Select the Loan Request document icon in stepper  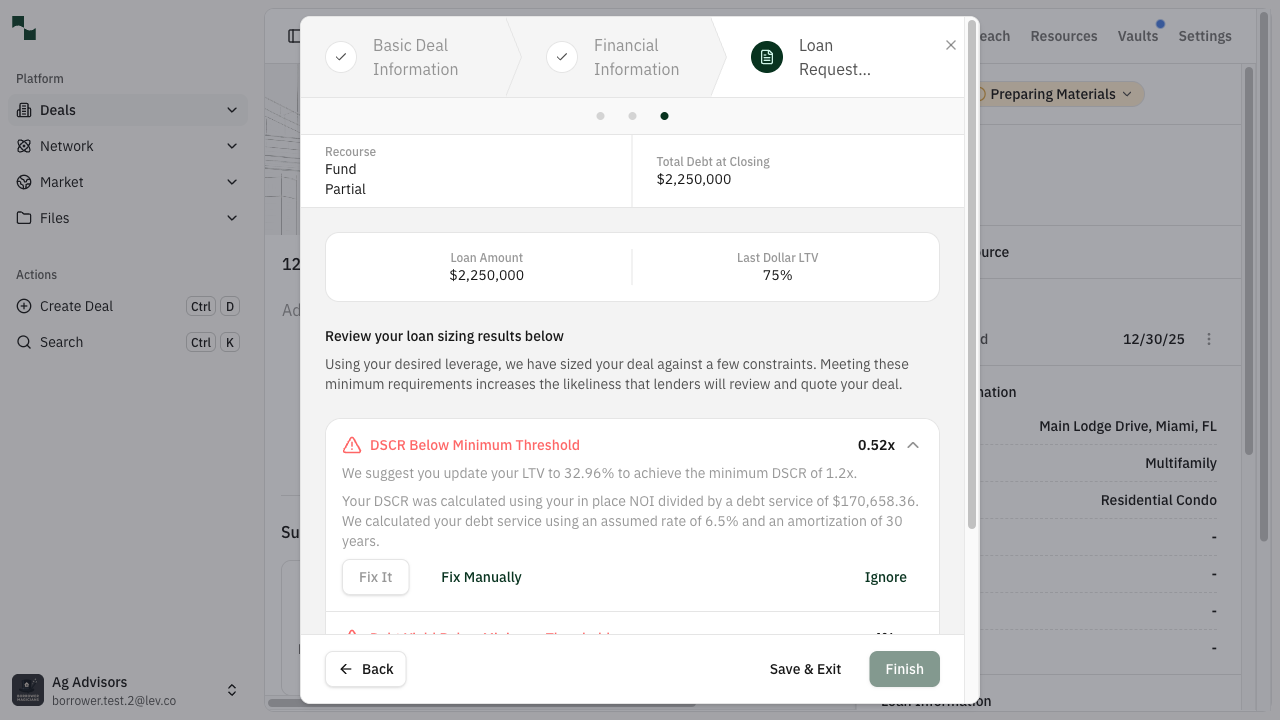pyautogui.click(x=767, y=57)
